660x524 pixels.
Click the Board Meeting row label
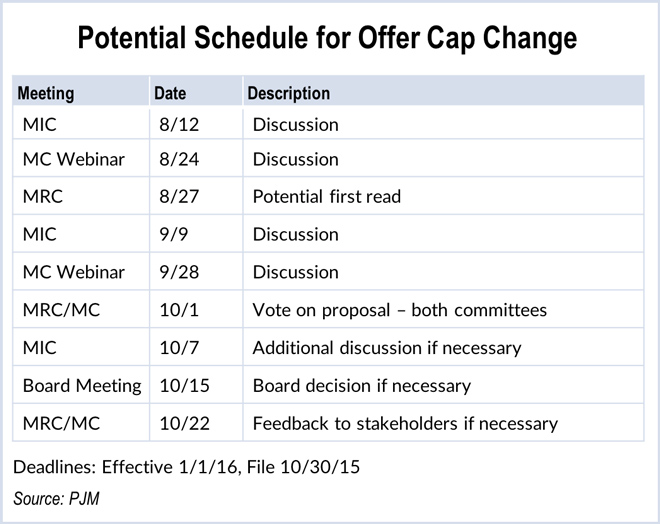click(82, 385)
